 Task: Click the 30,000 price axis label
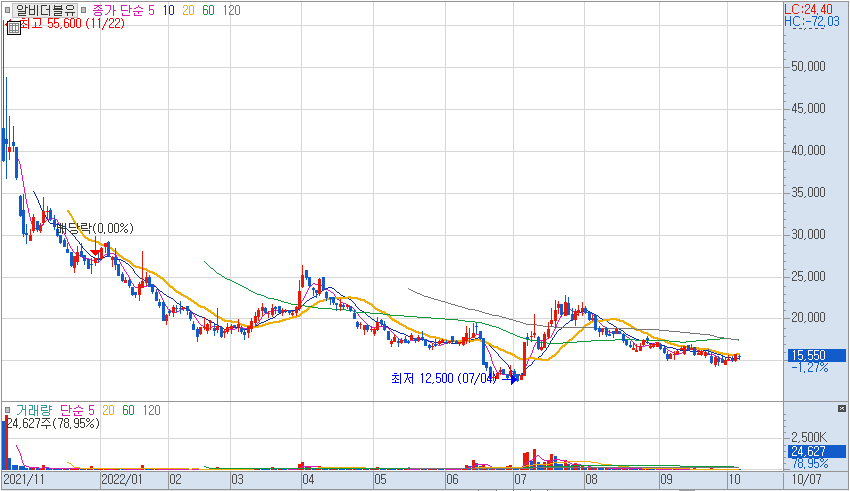[808, 234]
